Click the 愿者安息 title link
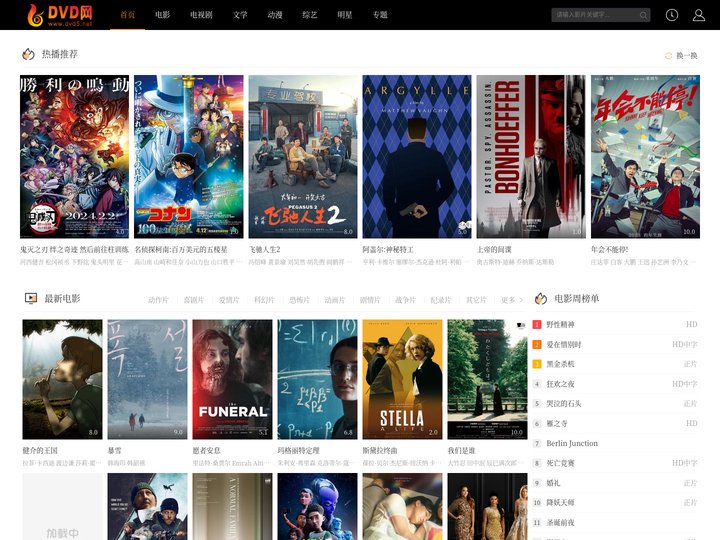 pyautogui.click(x=206, y=450)
